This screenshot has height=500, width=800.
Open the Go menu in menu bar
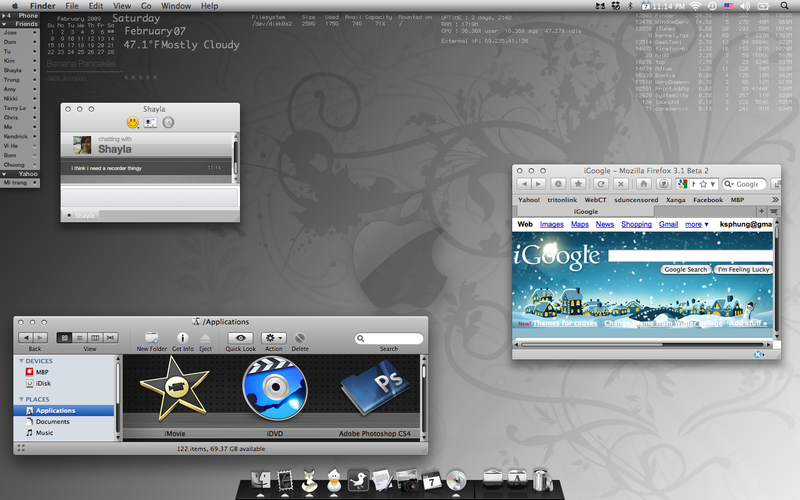click(146, 6)
